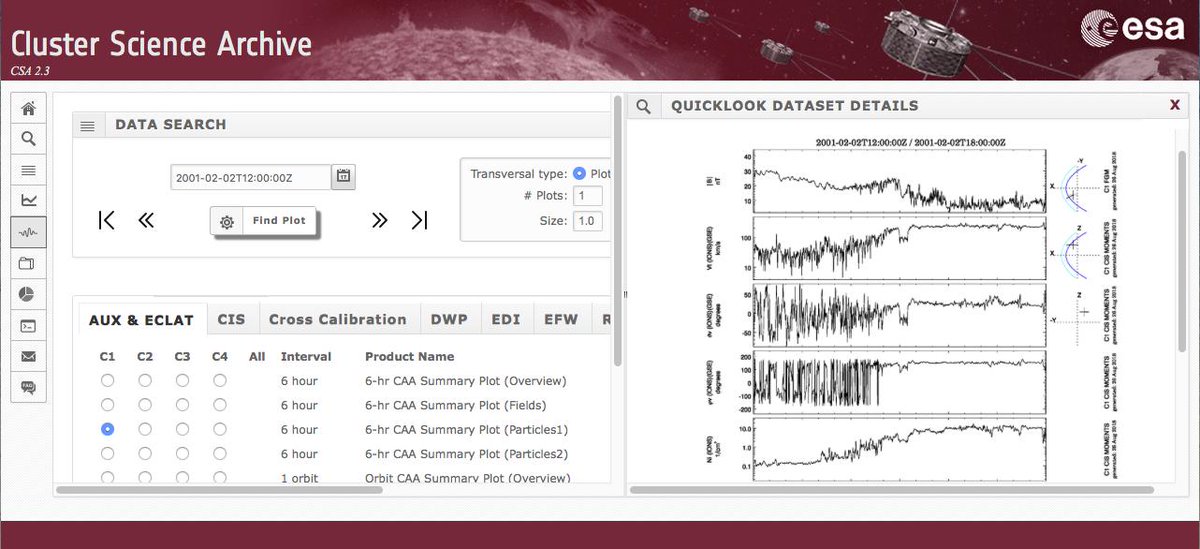Select C4 for 6-hr Summary Plot (Particles1)

220,429
